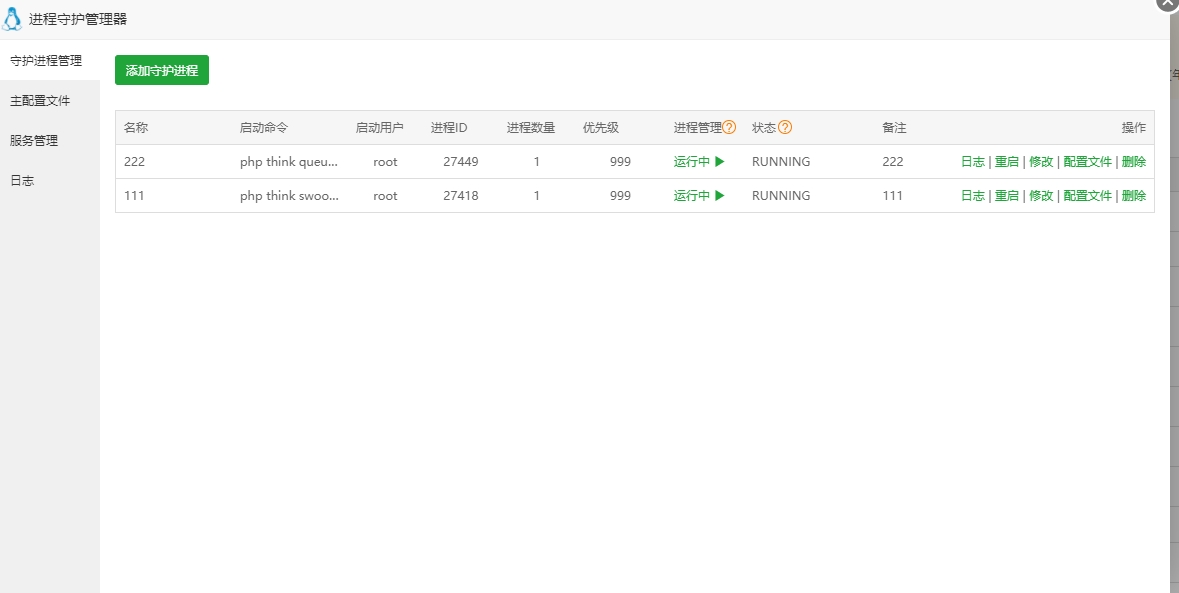Switch to 主配置文件 tab
The image size is (1179, 593).
(x=40, y=101)
